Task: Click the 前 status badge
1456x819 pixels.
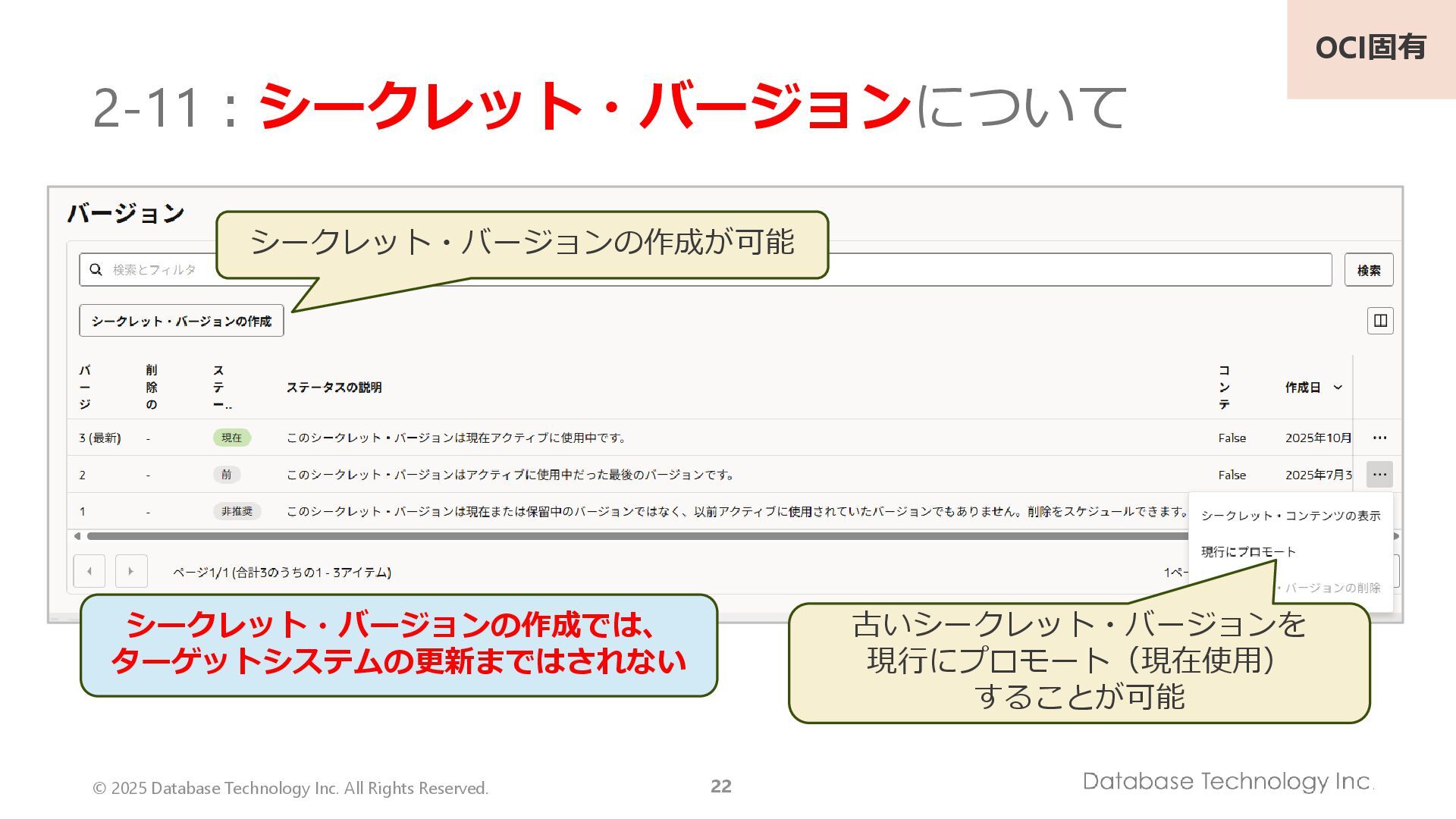Action: tap(226, 475)
